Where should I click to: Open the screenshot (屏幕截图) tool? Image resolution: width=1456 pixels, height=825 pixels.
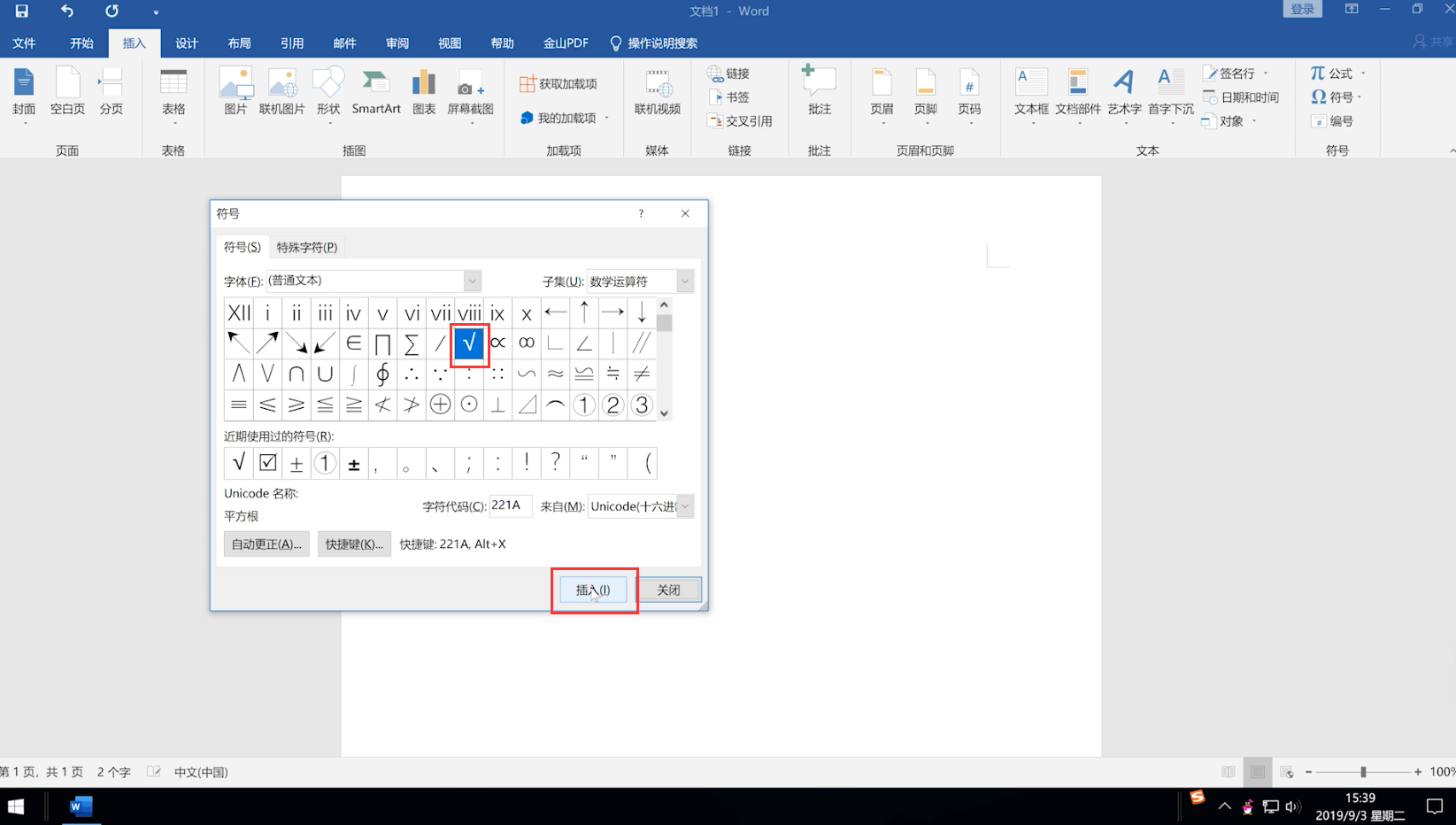click(470, 96)
